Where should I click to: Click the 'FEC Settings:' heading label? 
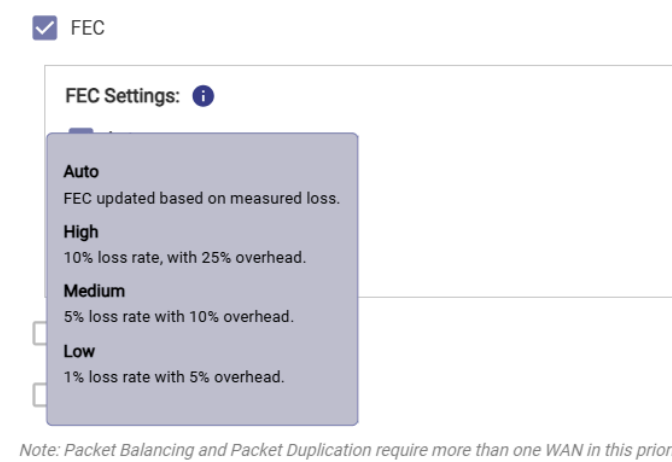tap(123, 96)
